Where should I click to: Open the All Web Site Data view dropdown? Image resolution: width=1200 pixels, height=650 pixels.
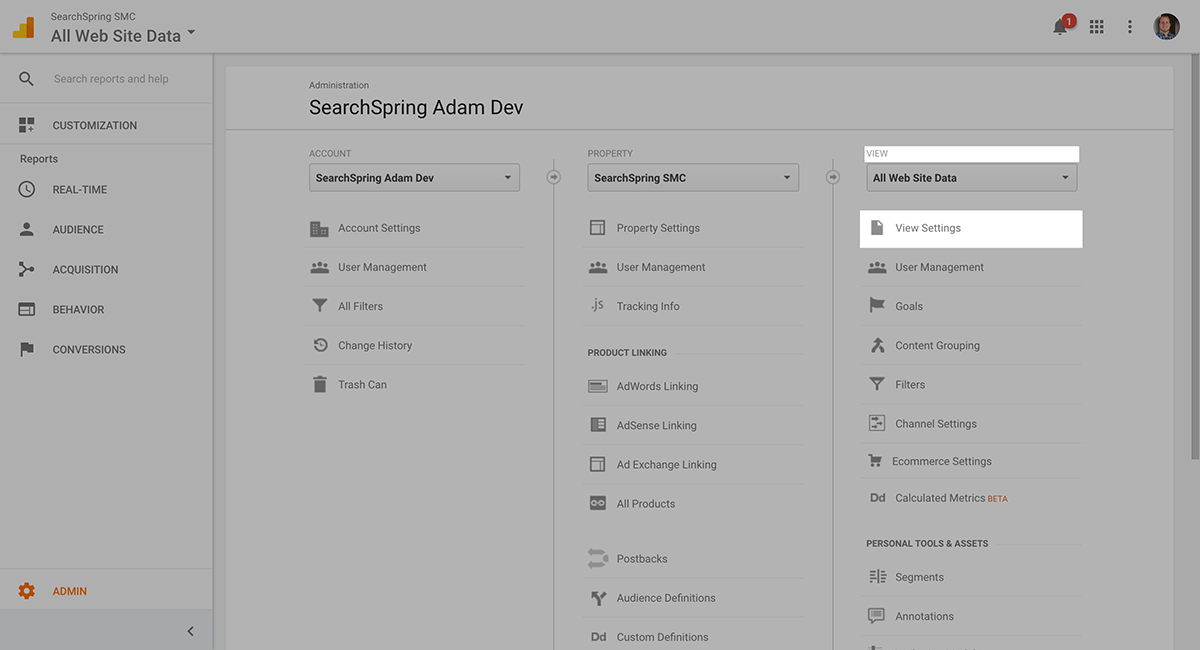[971, 178]
